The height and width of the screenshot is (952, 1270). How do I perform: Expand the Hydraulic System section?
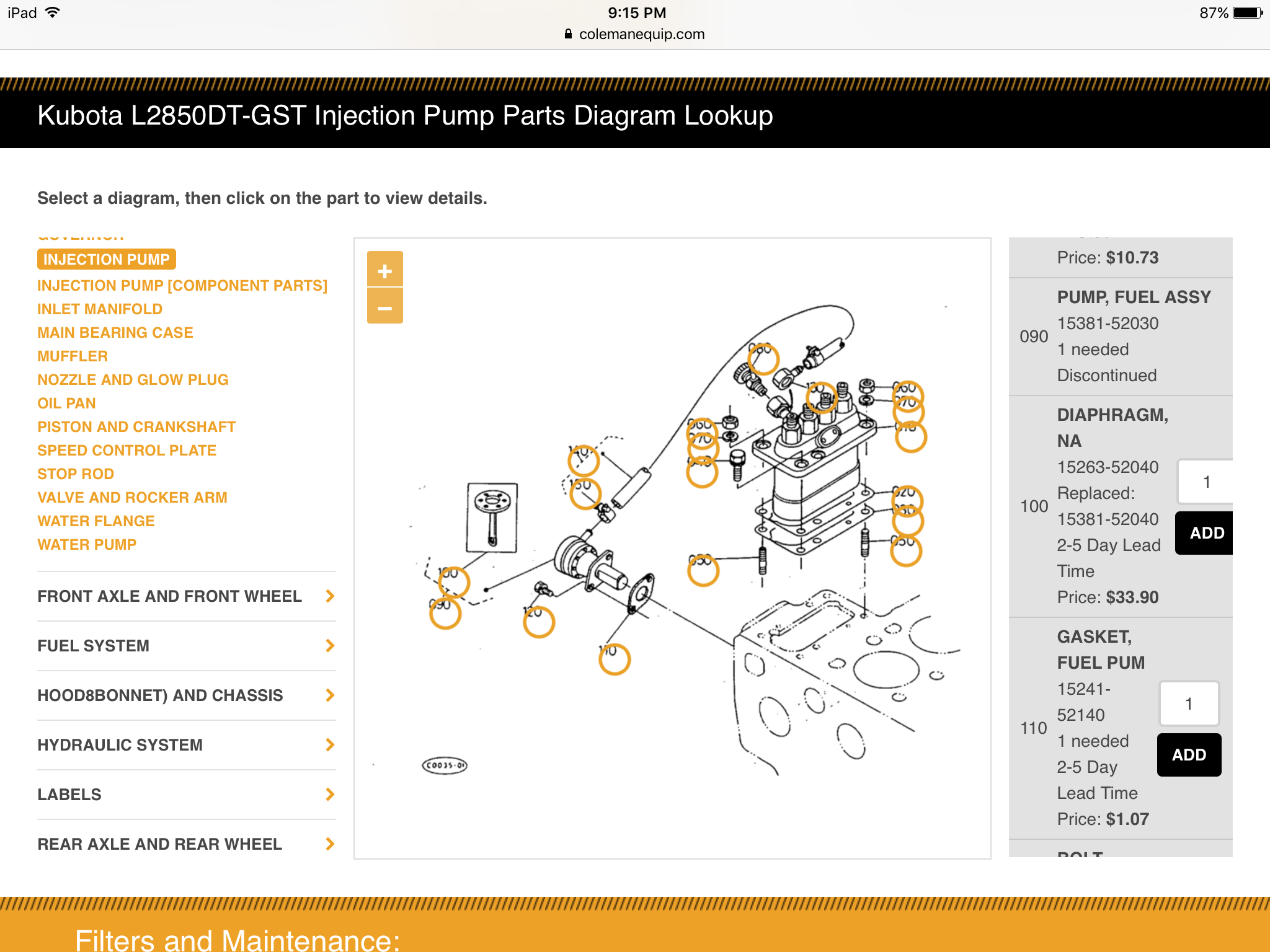[x=186, y=745]
